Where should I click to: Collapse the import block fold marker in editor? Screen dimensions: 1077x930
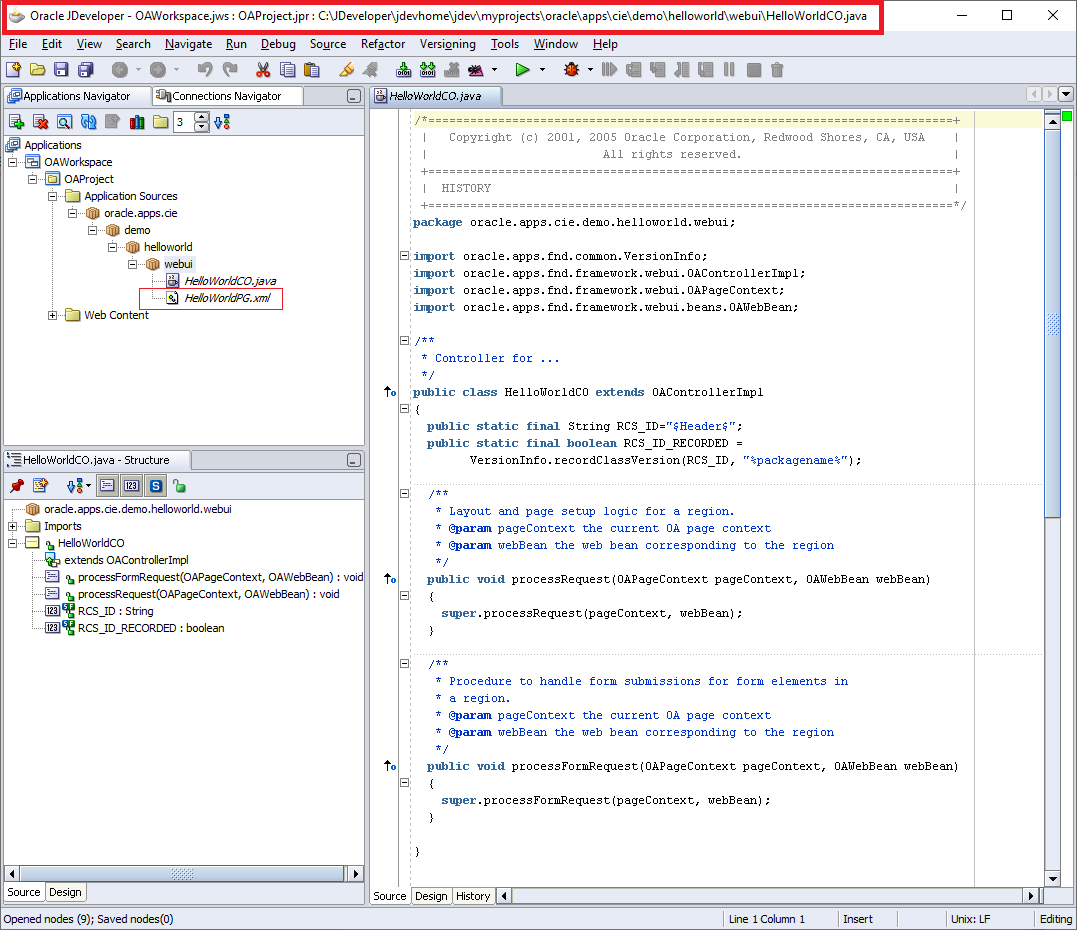point(405,256)
